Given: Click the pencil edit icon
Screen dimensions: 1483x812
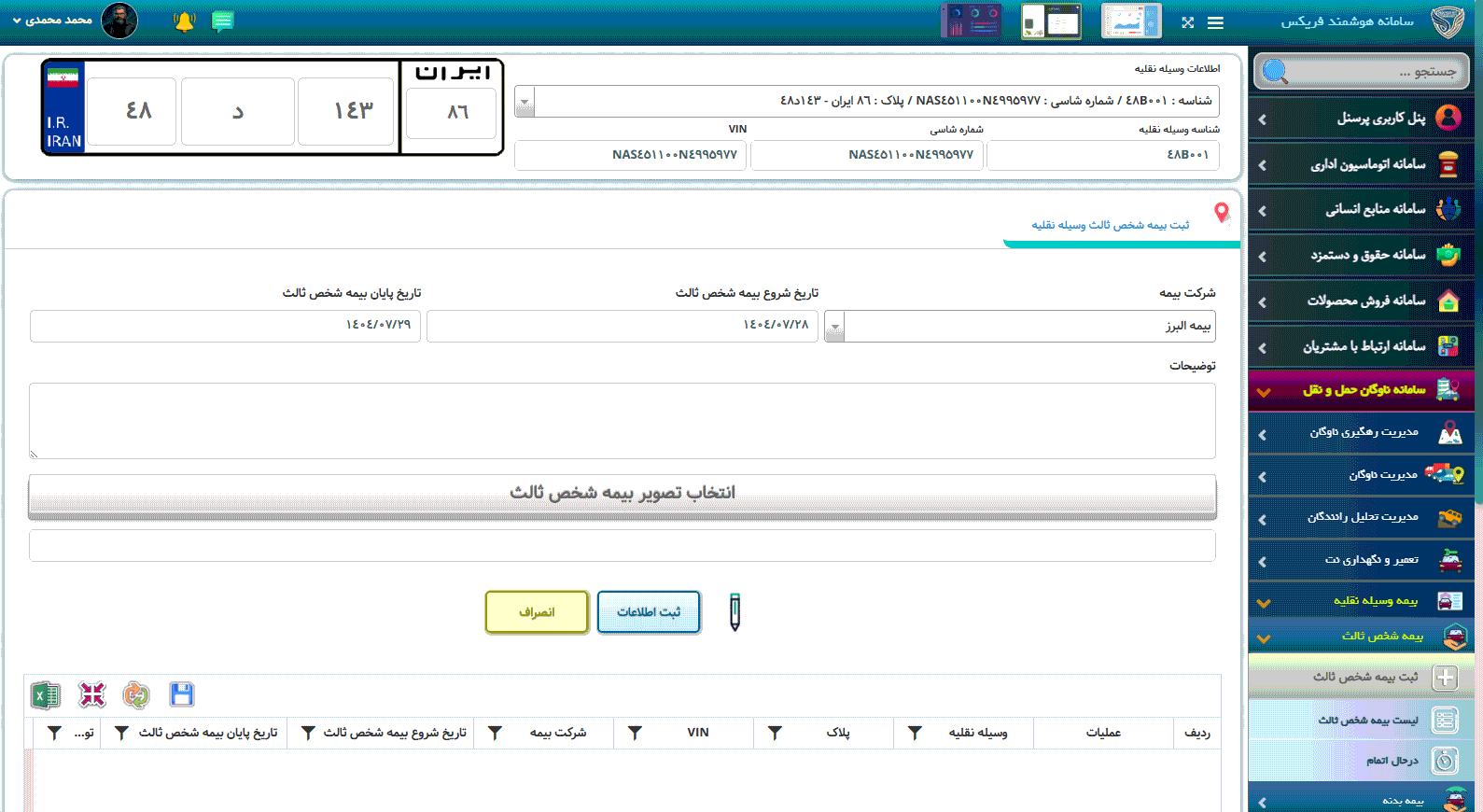Looking at the screenshot, I should click(735, 612).
